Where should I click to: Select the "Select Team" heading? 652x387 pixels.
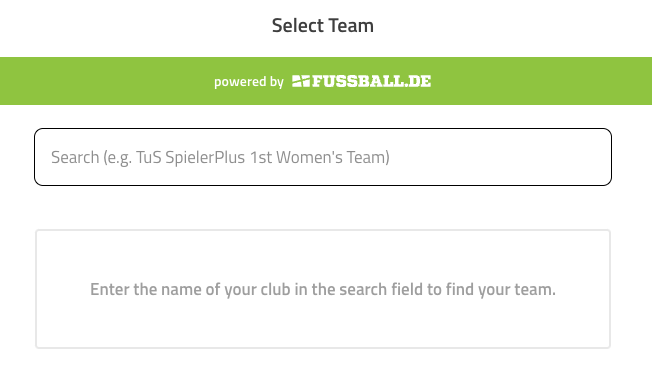[323, 25]
